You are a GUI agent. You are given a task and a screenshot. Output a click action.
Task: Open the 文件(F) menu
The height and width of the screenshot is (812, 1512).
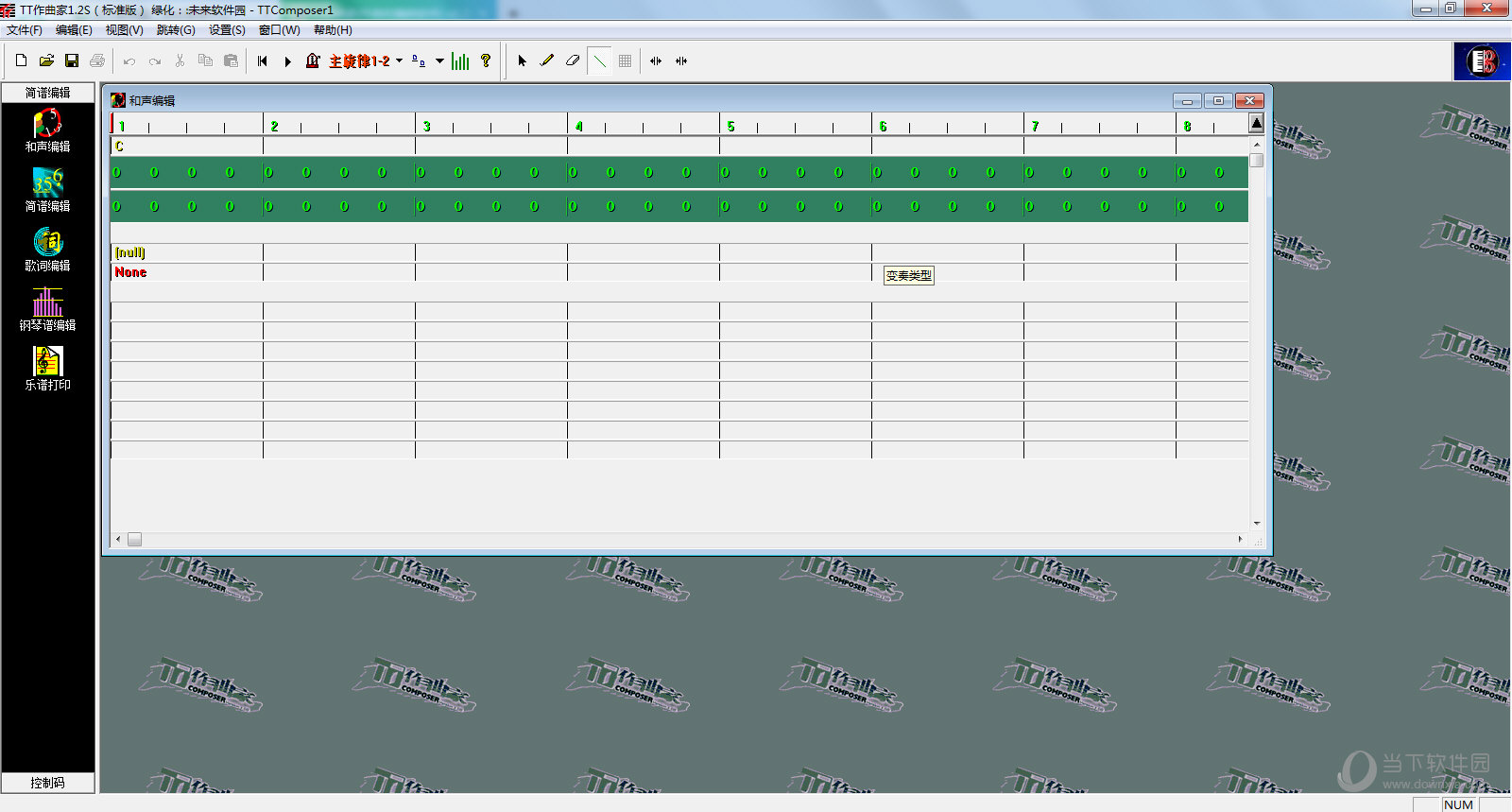tap(25, 30)
